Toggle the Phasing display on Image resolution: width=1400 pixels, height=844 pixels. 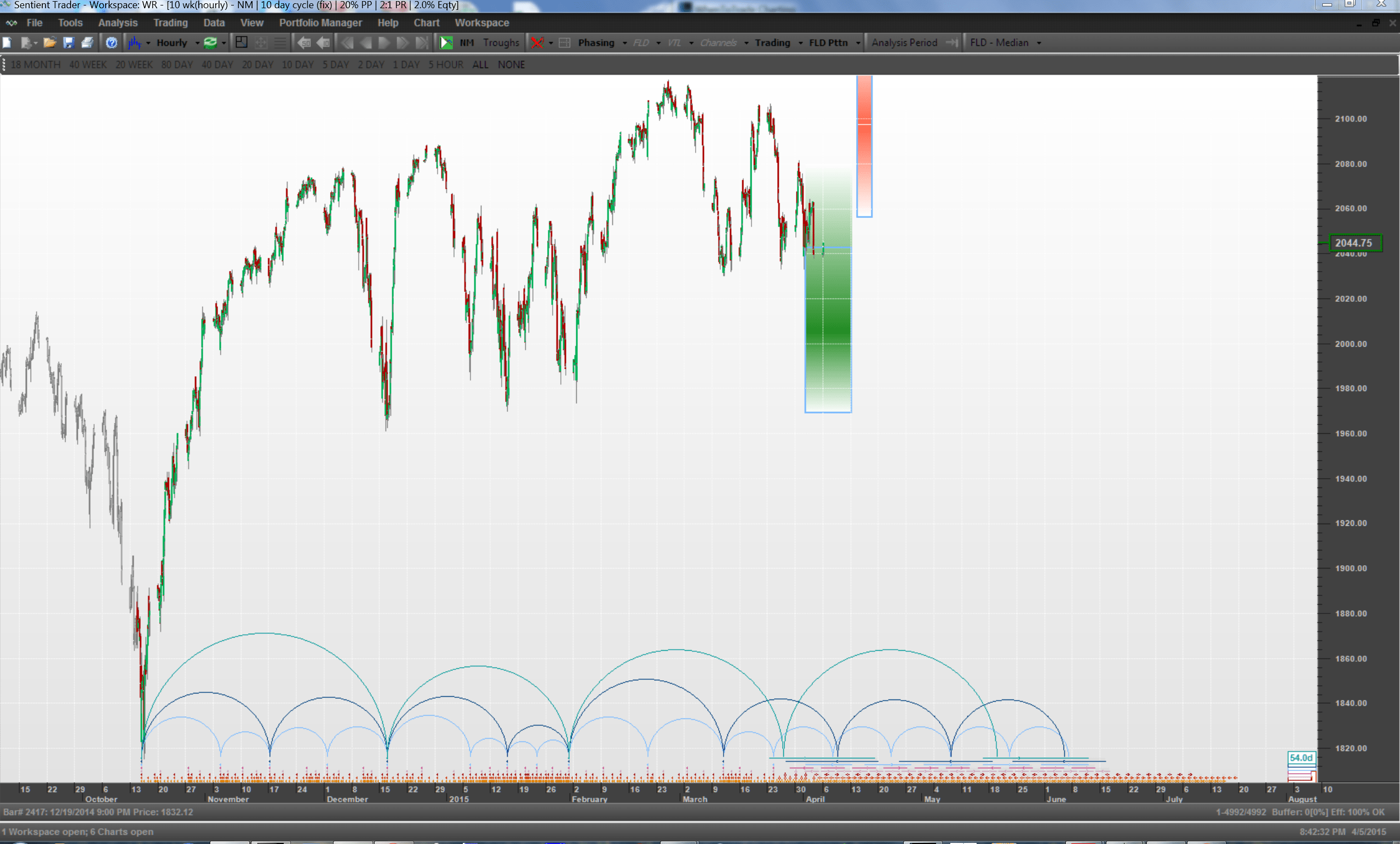595,43
